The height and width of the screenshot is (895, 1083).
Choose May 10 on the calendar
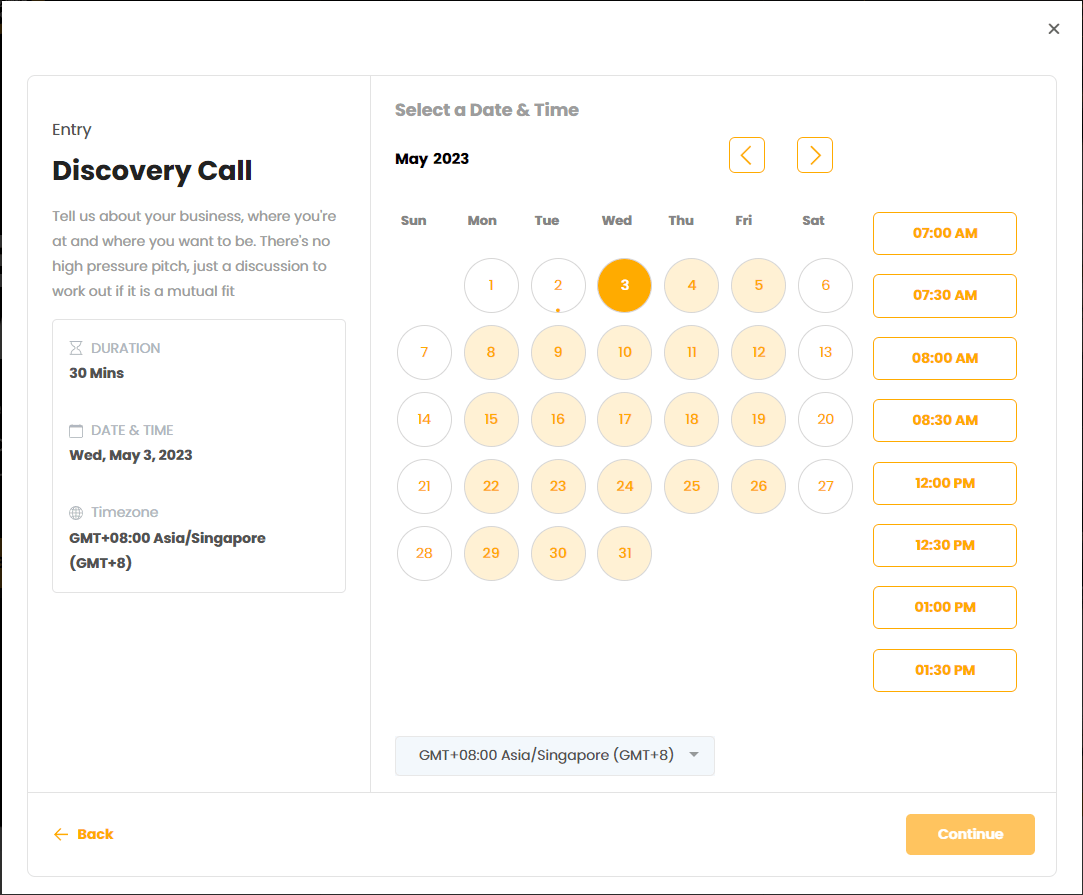pos(624,352)
